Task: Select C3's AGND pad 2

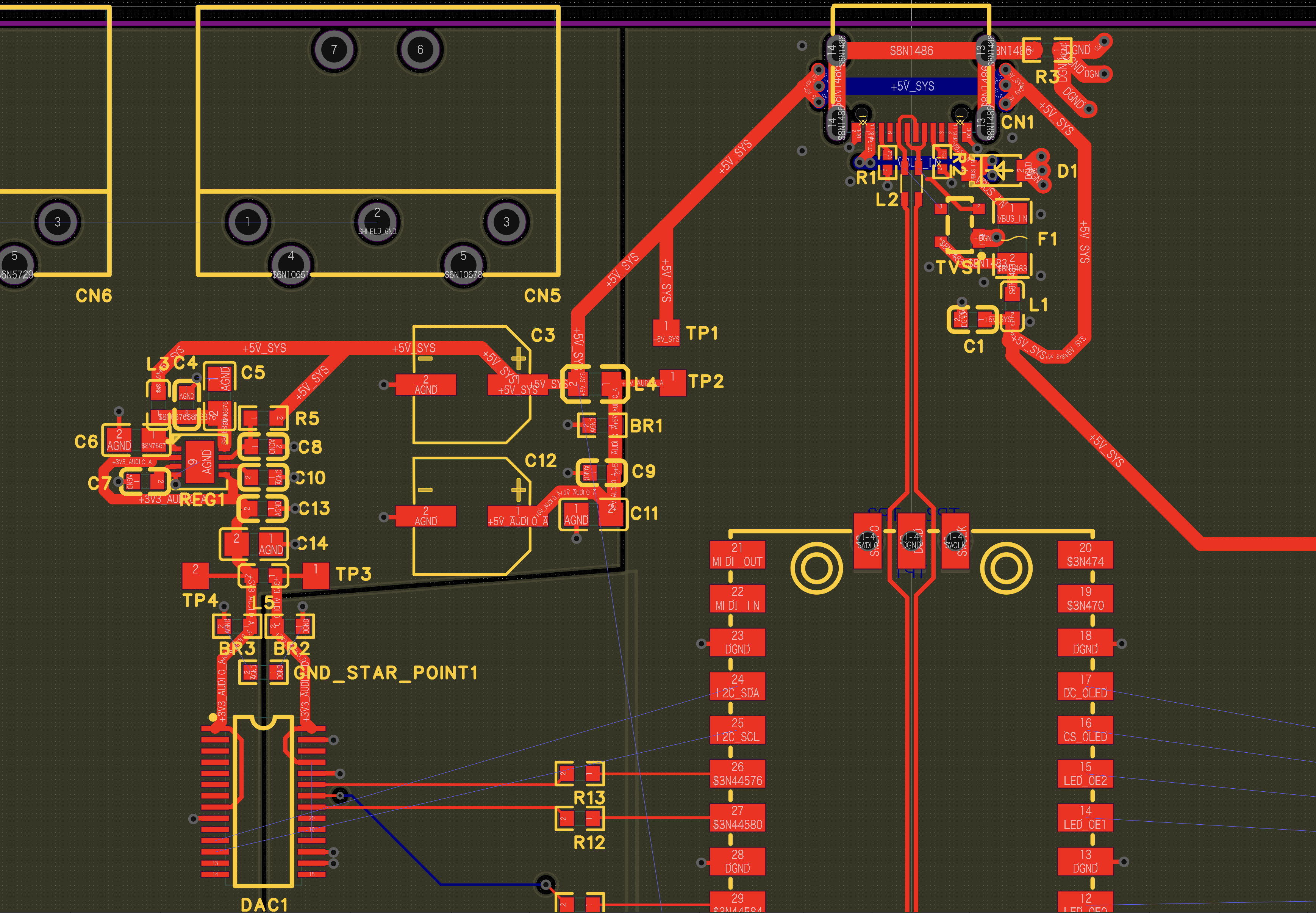Action: [x=425, y=384]
